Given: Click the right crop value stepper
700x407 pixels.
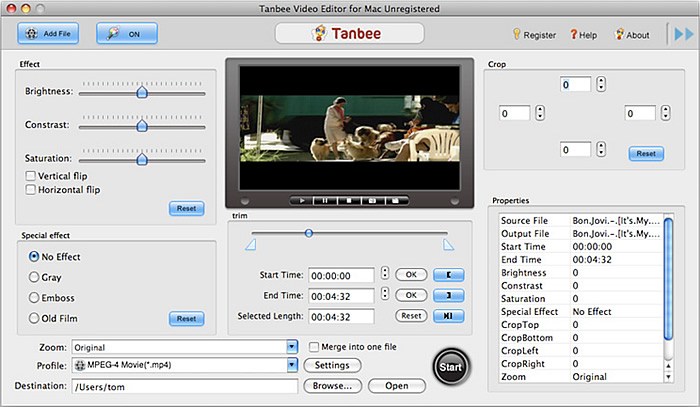Looking at the screenshot, I should 666,112.
